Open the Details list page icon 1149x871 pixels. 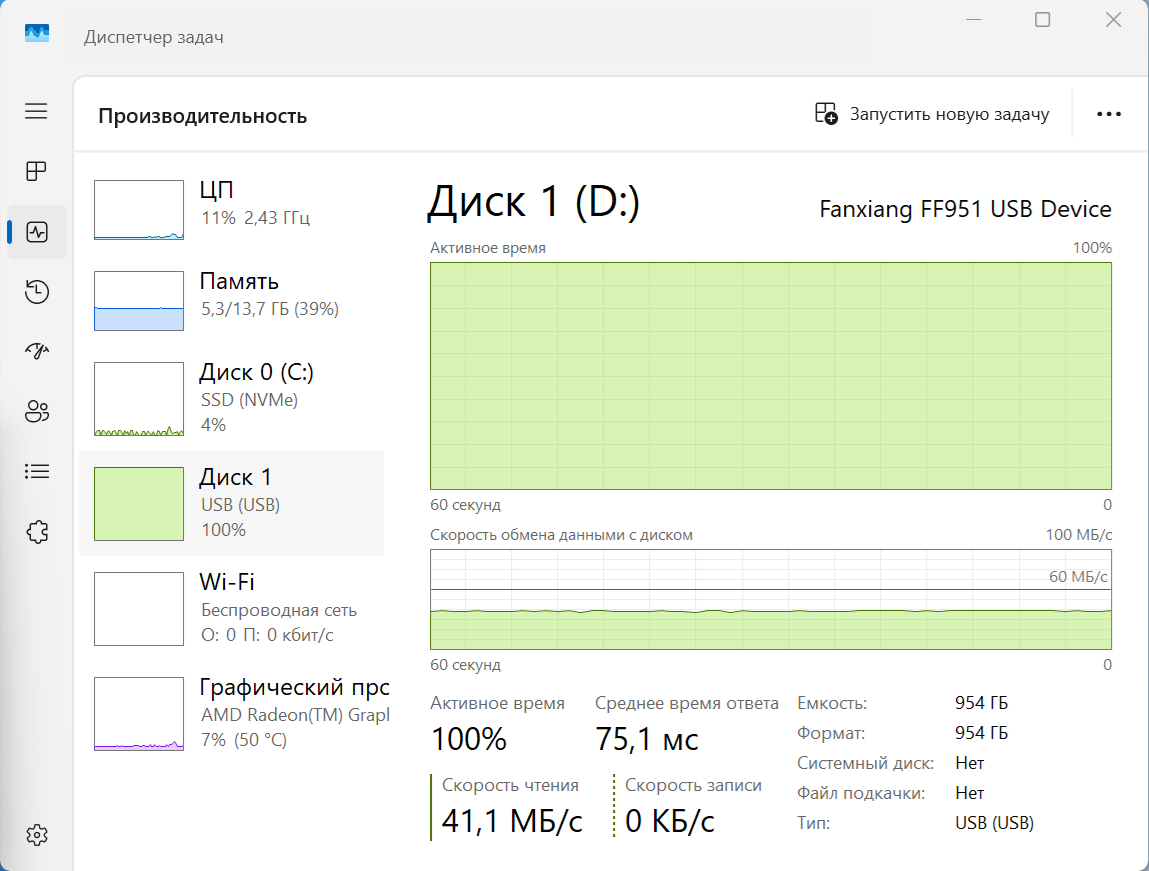pyautogui.click(x=36, y=471)
